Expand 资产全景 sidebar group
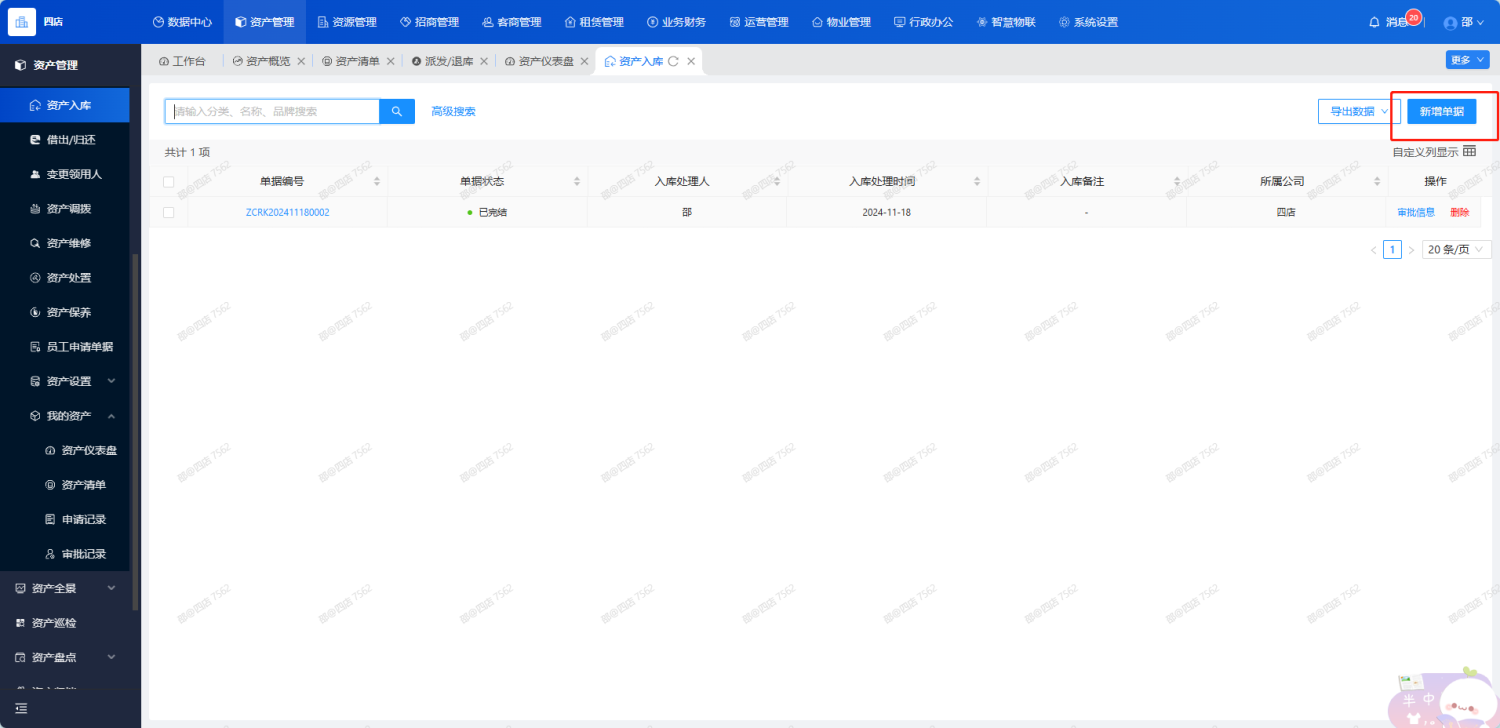The width and height of the screenshot is (1500, 728). pos(65,588)
